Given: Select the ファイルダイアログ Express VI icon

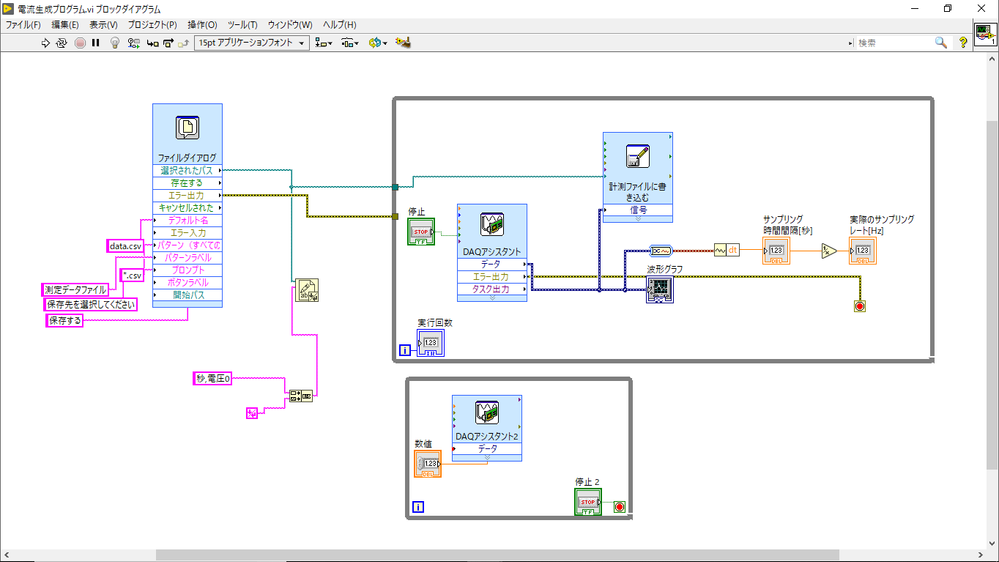Looking at the screenshot, I should coord(187,128).
